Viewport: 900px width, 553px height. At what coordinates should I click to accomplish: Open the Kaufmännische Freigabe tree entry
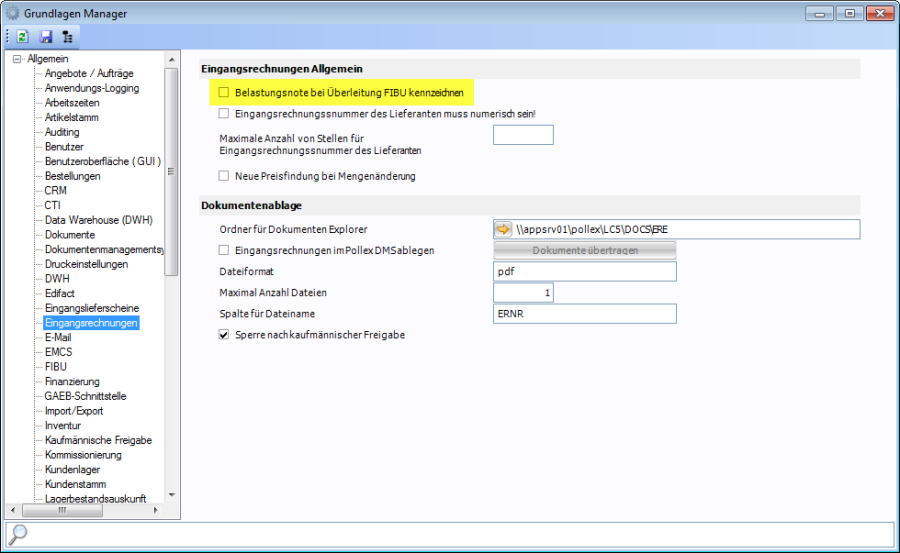coord(98,440)
